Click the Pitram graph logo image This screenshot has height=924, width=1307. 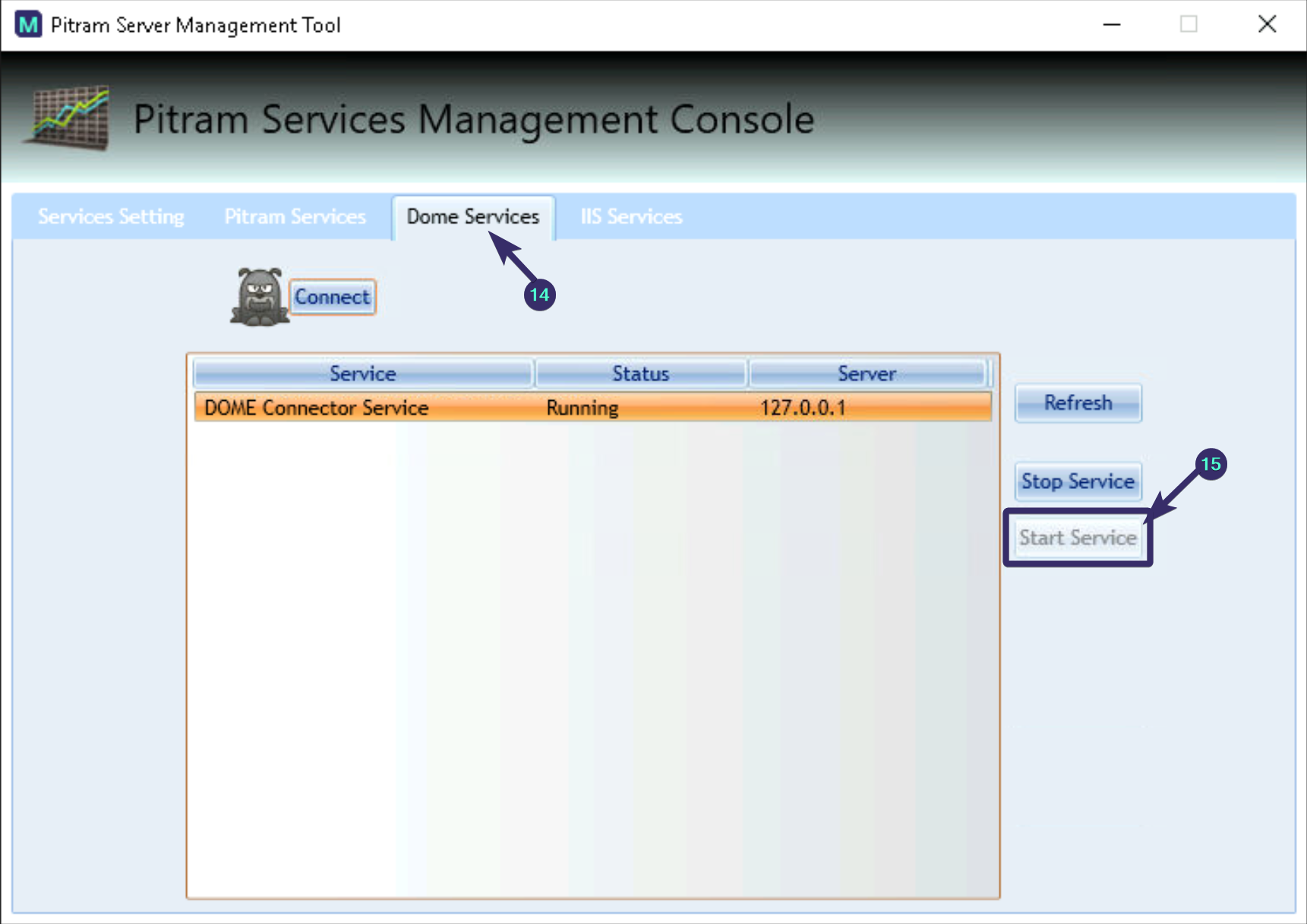[x=67, y=118]
